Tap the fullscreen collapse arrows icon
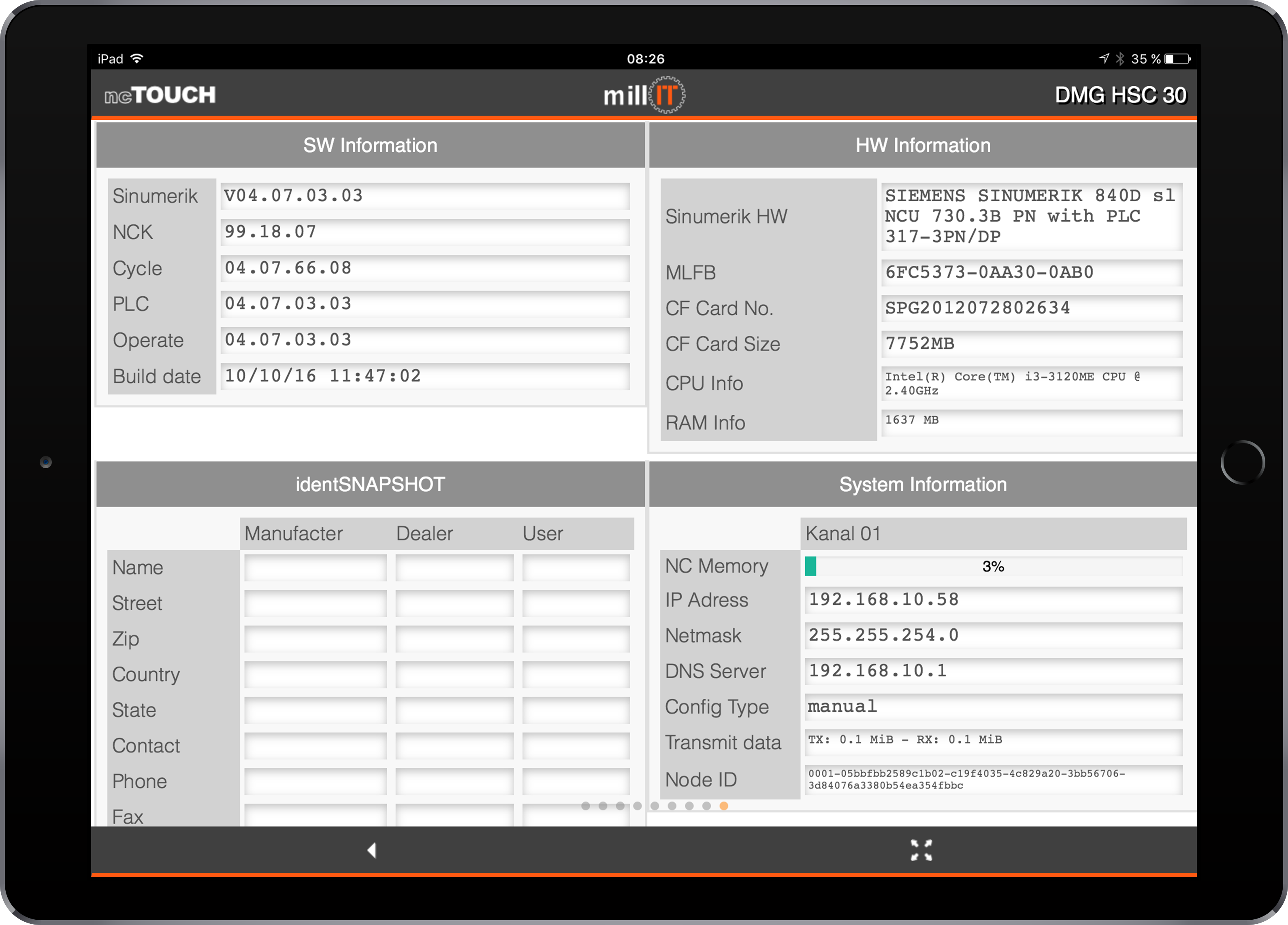 pos(921,850)
